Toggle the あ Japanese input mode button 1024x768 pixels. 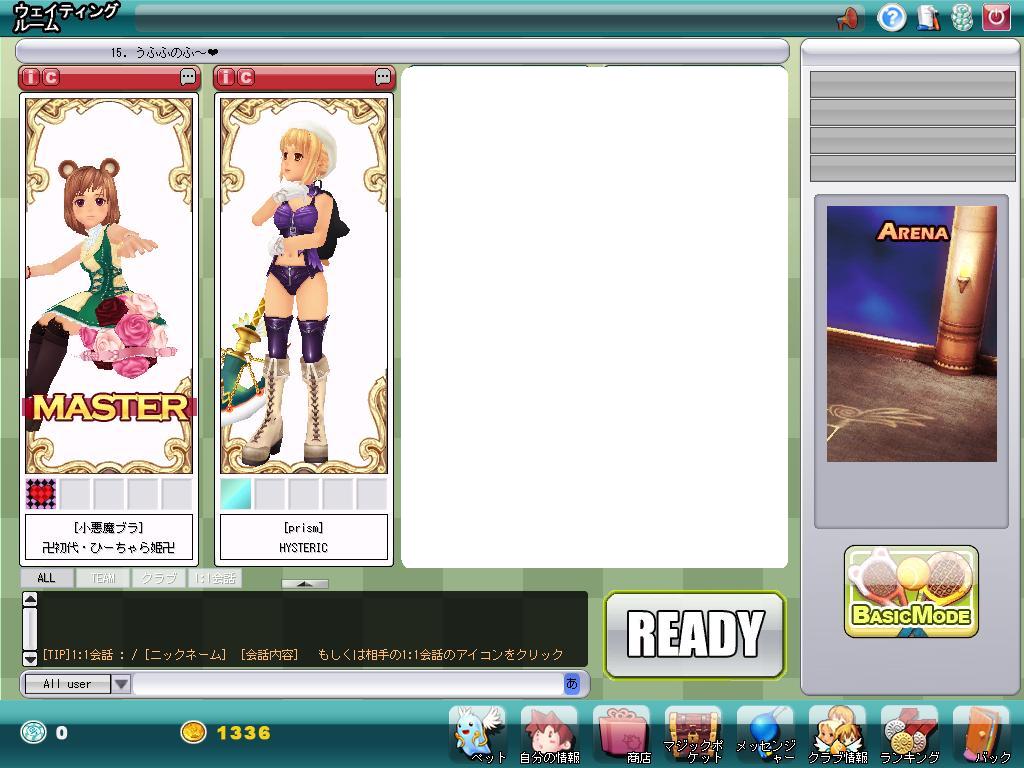click(x=571, y=684)
